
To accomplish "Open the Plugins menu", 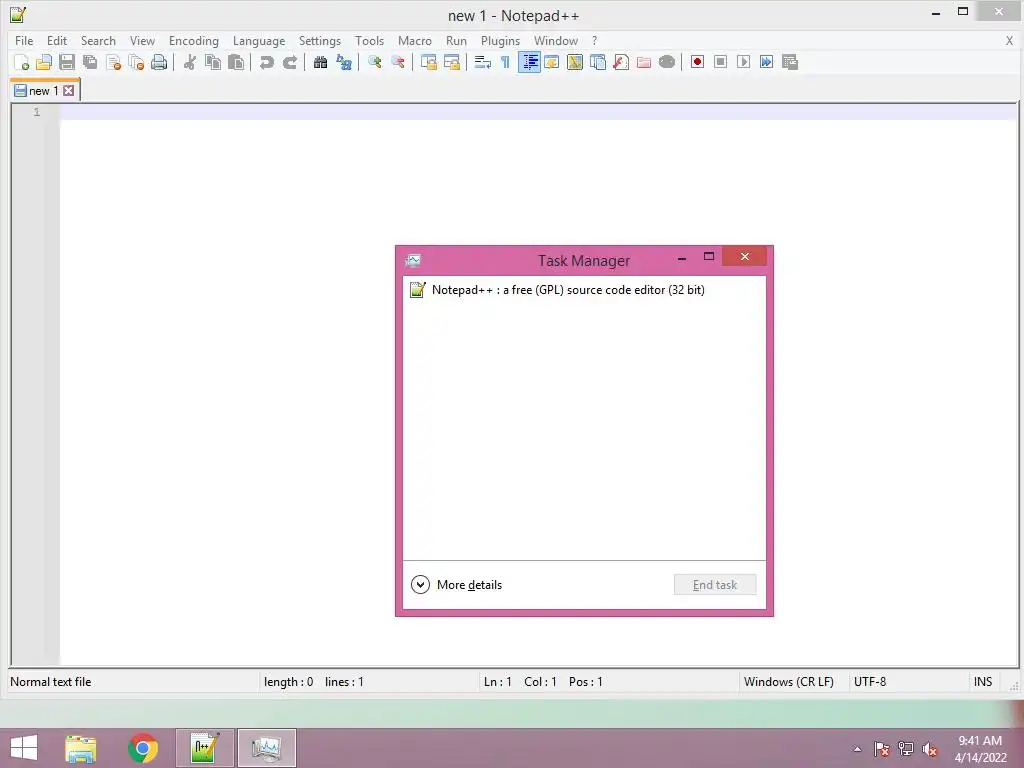I will 500,40.
